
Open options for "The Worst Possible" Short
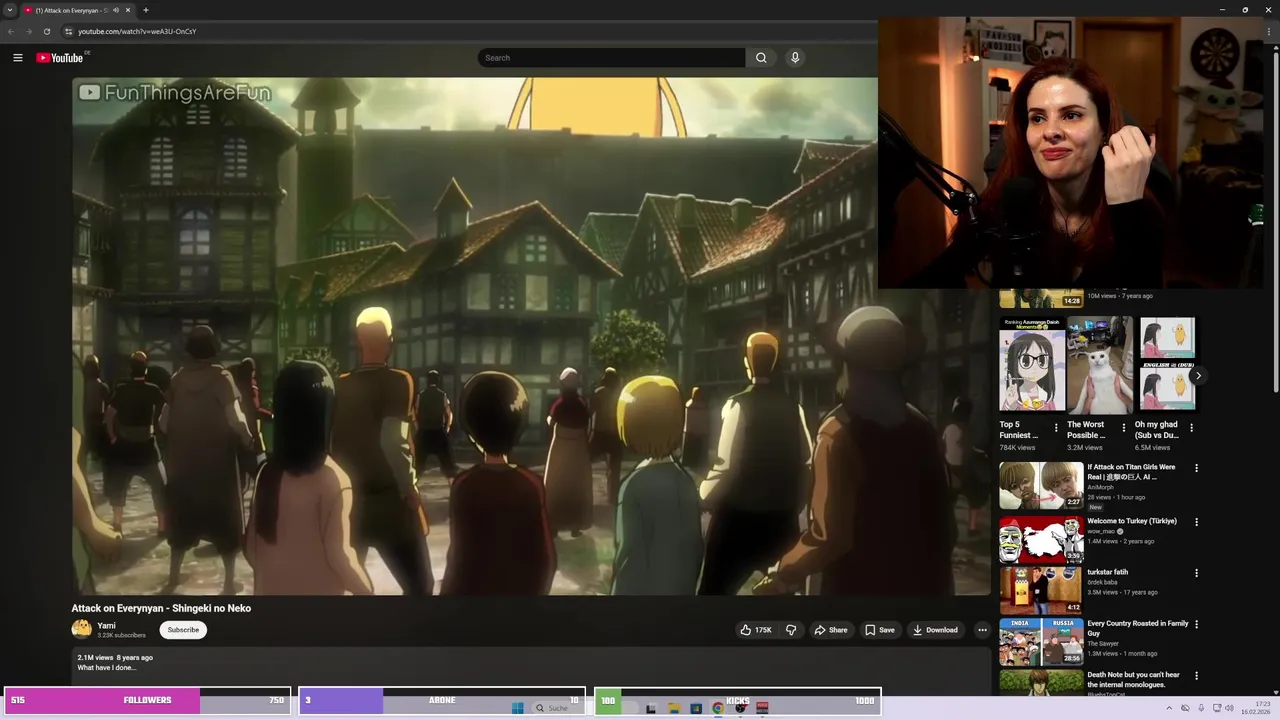pos(1124,428)
